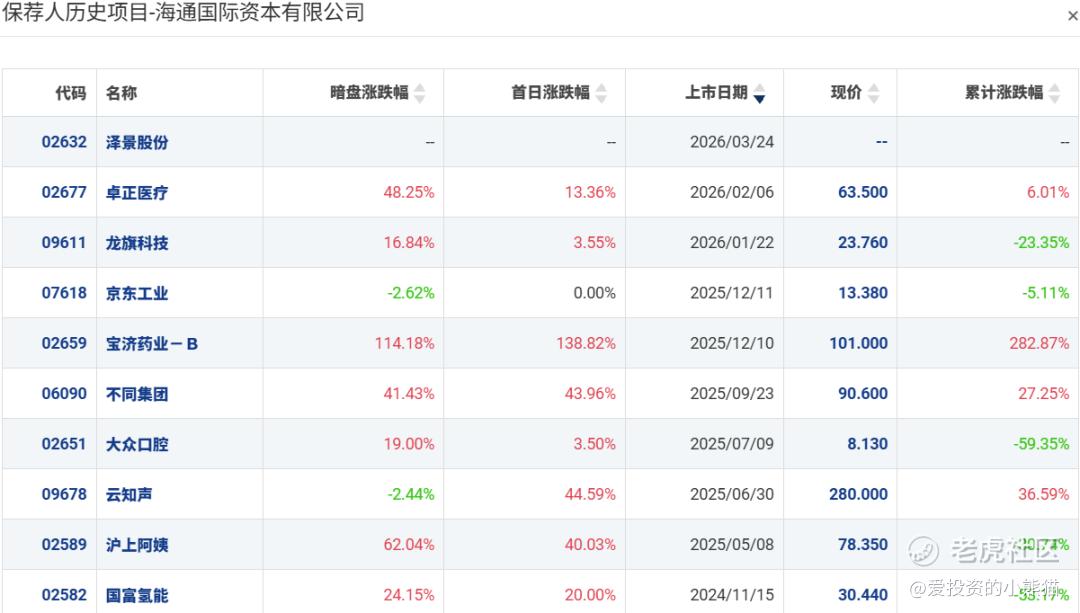
Task: Click cumulative change -23.35%
Action: [x=1041, y=242]
